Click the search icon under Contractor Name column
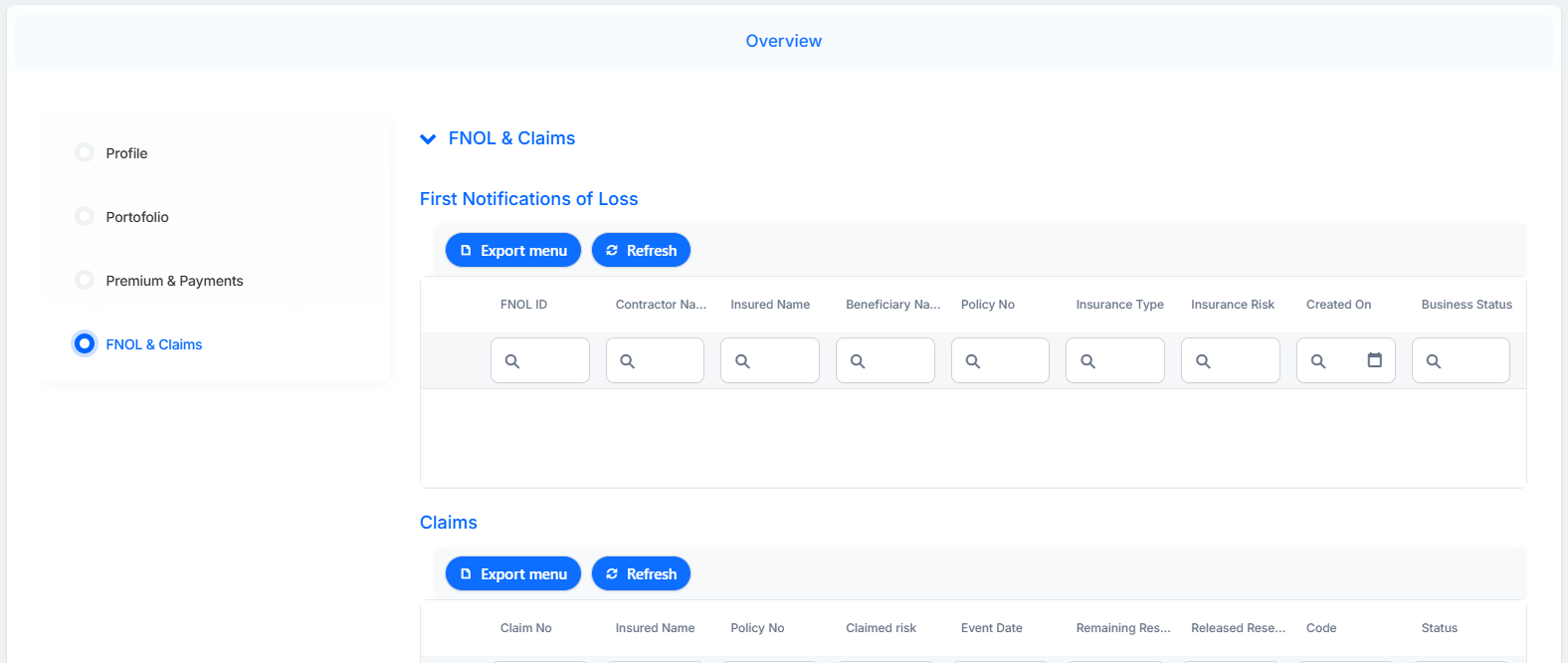The height and width of the screenshot is (663, 1568). pos(628,361)
